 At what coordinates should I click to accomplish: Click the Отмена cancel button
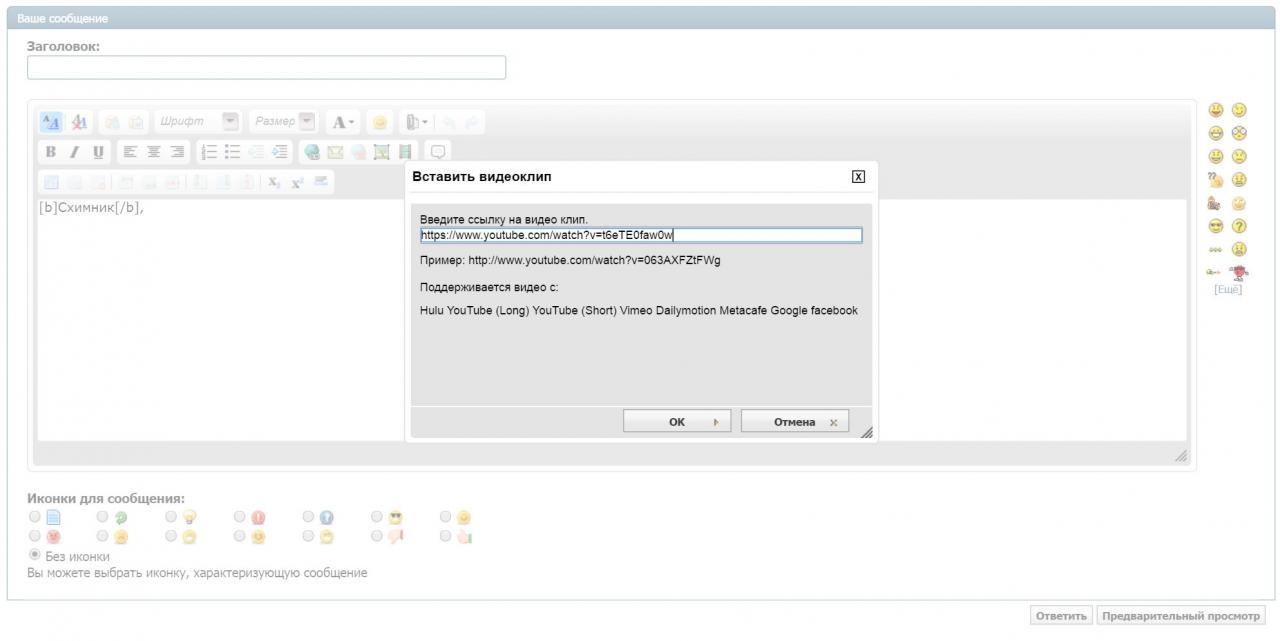pyautogui.click(x=794, y=422)
